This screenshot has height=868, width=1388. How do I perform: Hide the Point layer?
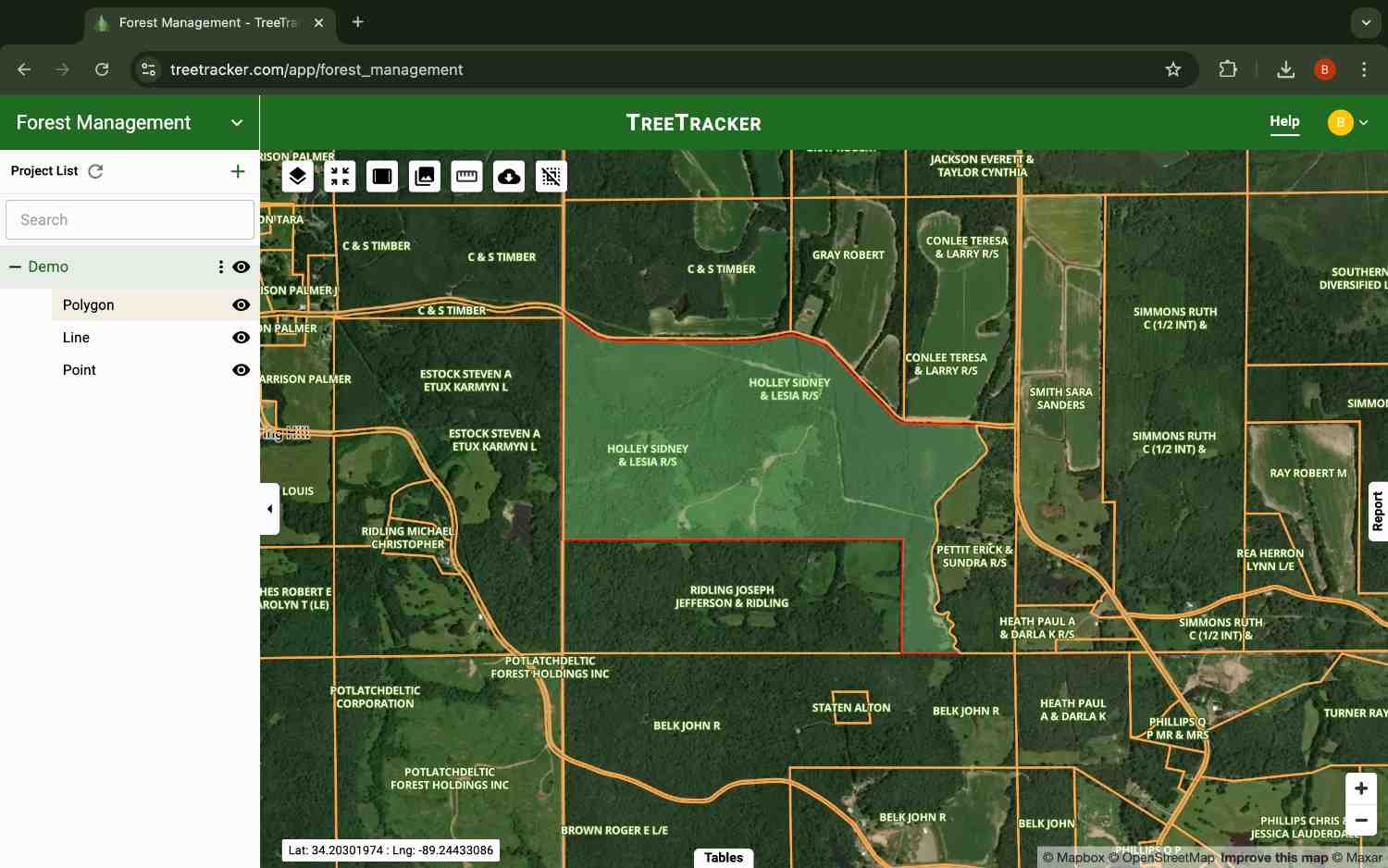pyautogui.click(x=241, y=369)
